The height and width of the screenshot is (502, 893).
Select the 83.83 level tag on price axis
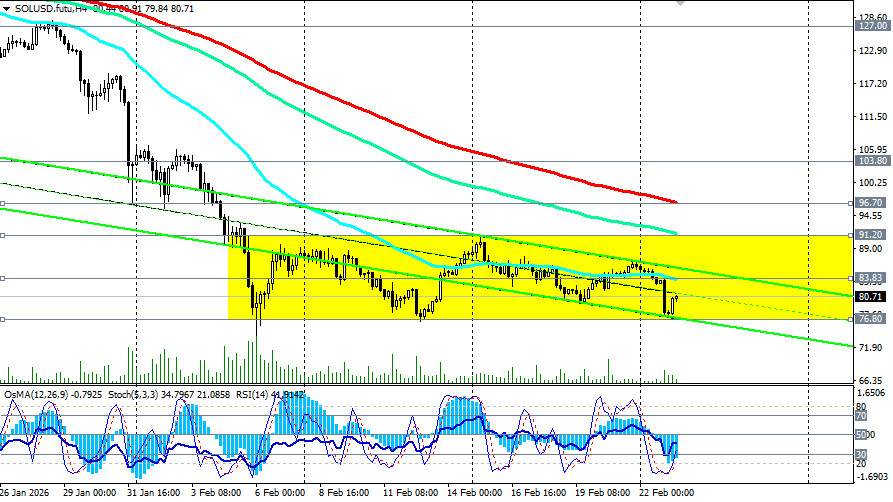[x=872, y=278]
